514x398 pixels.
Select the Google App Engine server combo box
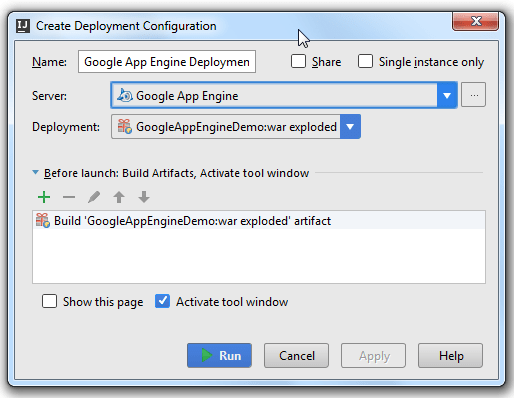tap(284, 95)
